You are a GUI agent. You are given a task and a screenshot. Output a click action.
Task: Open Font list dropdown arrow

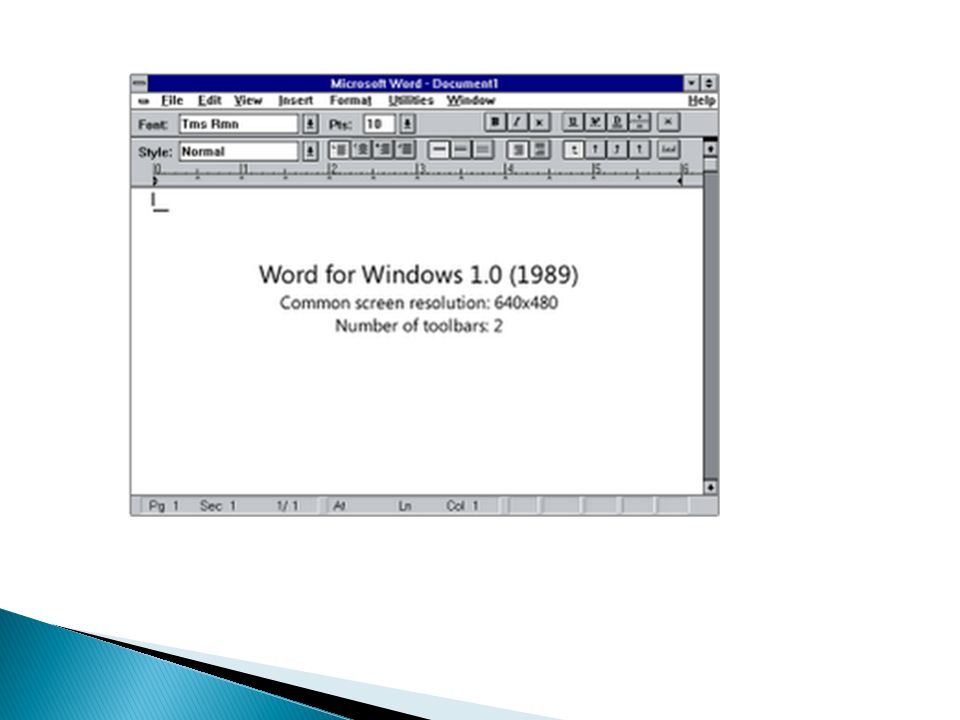[x=310, y=124]
